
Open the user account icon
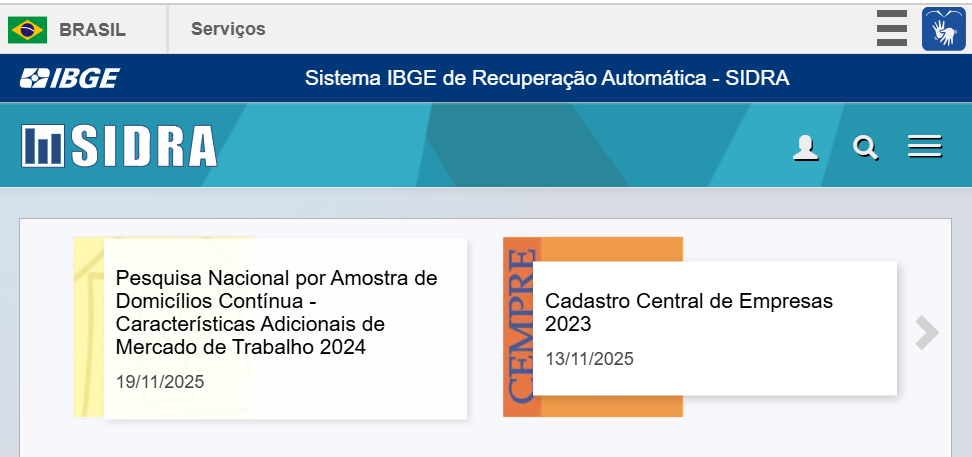805,148
